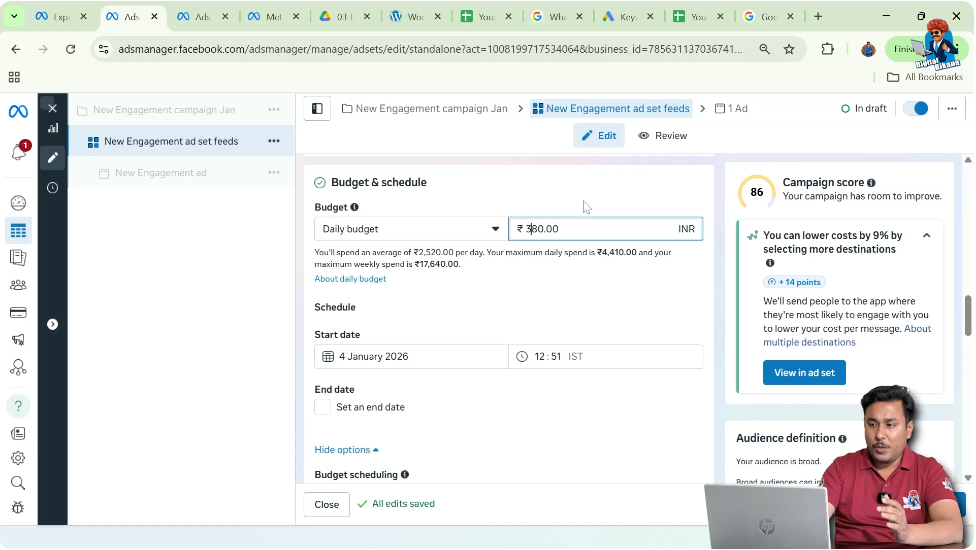Expand dark rail with arrow button

(x=52, y=324)
